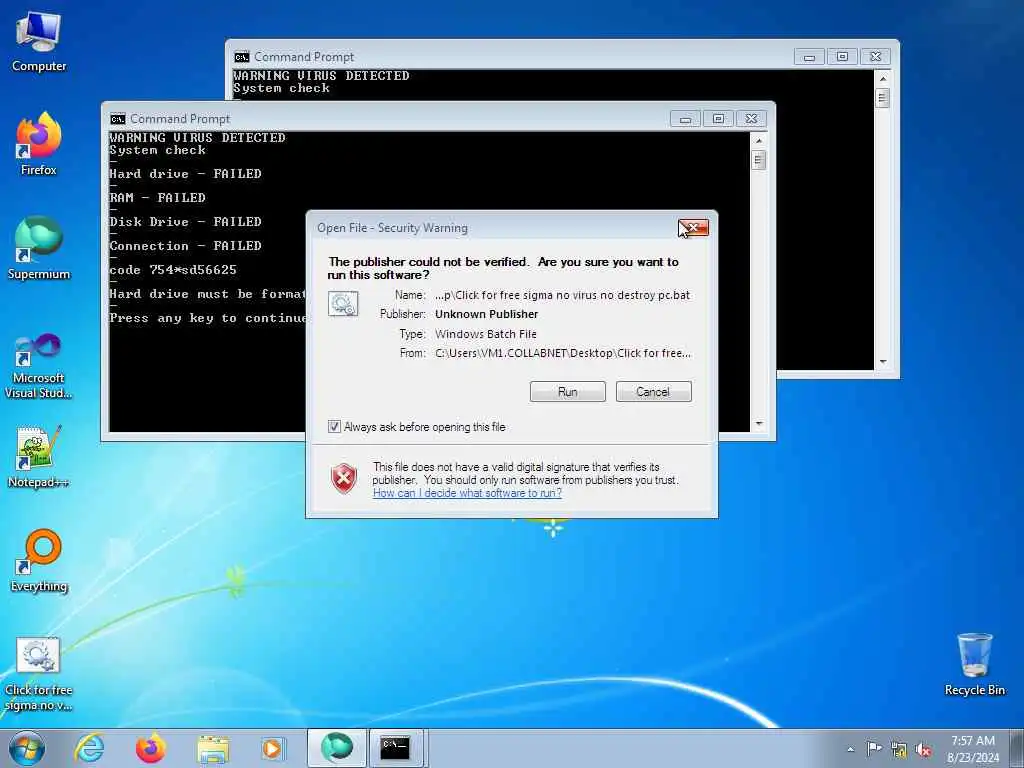This screenshot has height=768, width=1024.
Task: Click the back Command Prompt scrollbar down arrow
Action: [883, 362]
